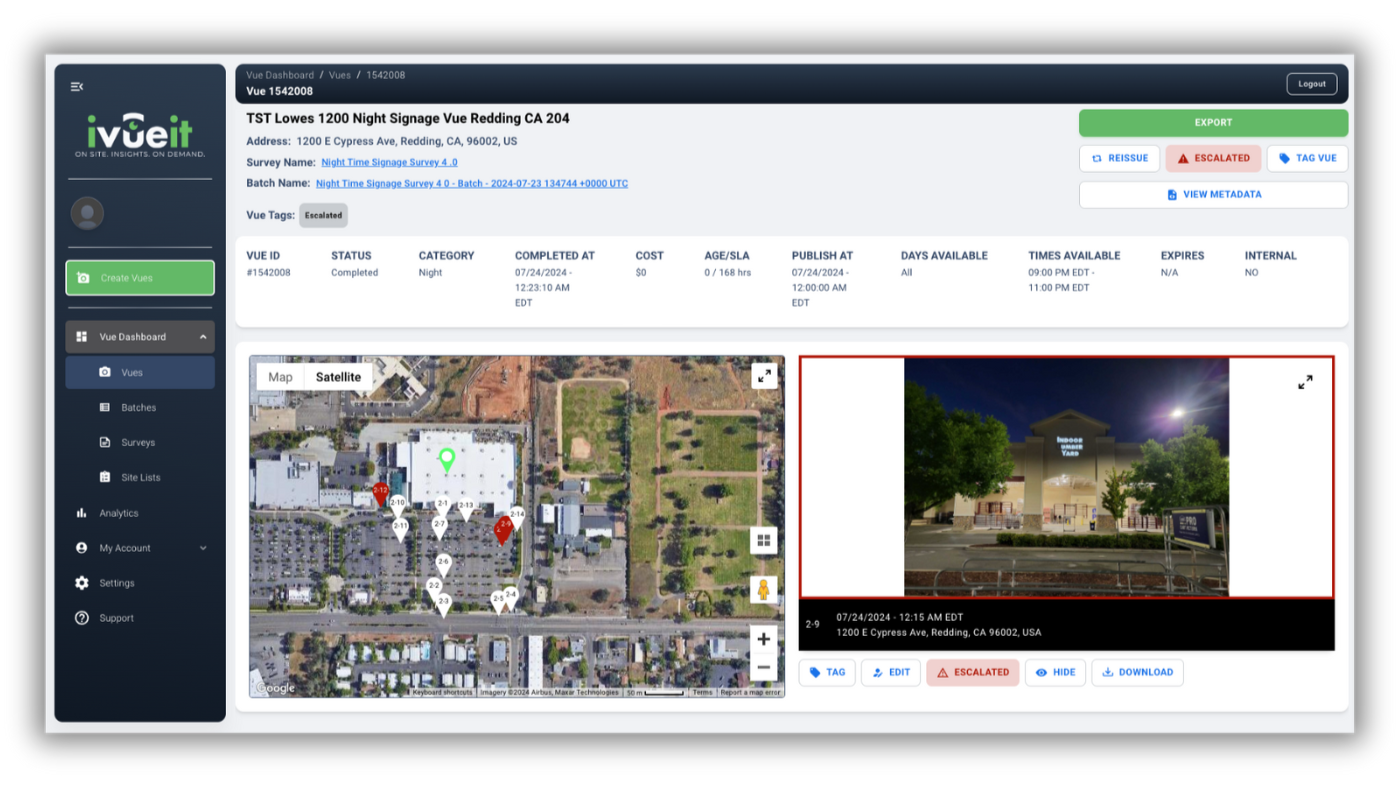Open Keyboard shortcuts on map
The image size is (1400, 787).
(442, 692)
